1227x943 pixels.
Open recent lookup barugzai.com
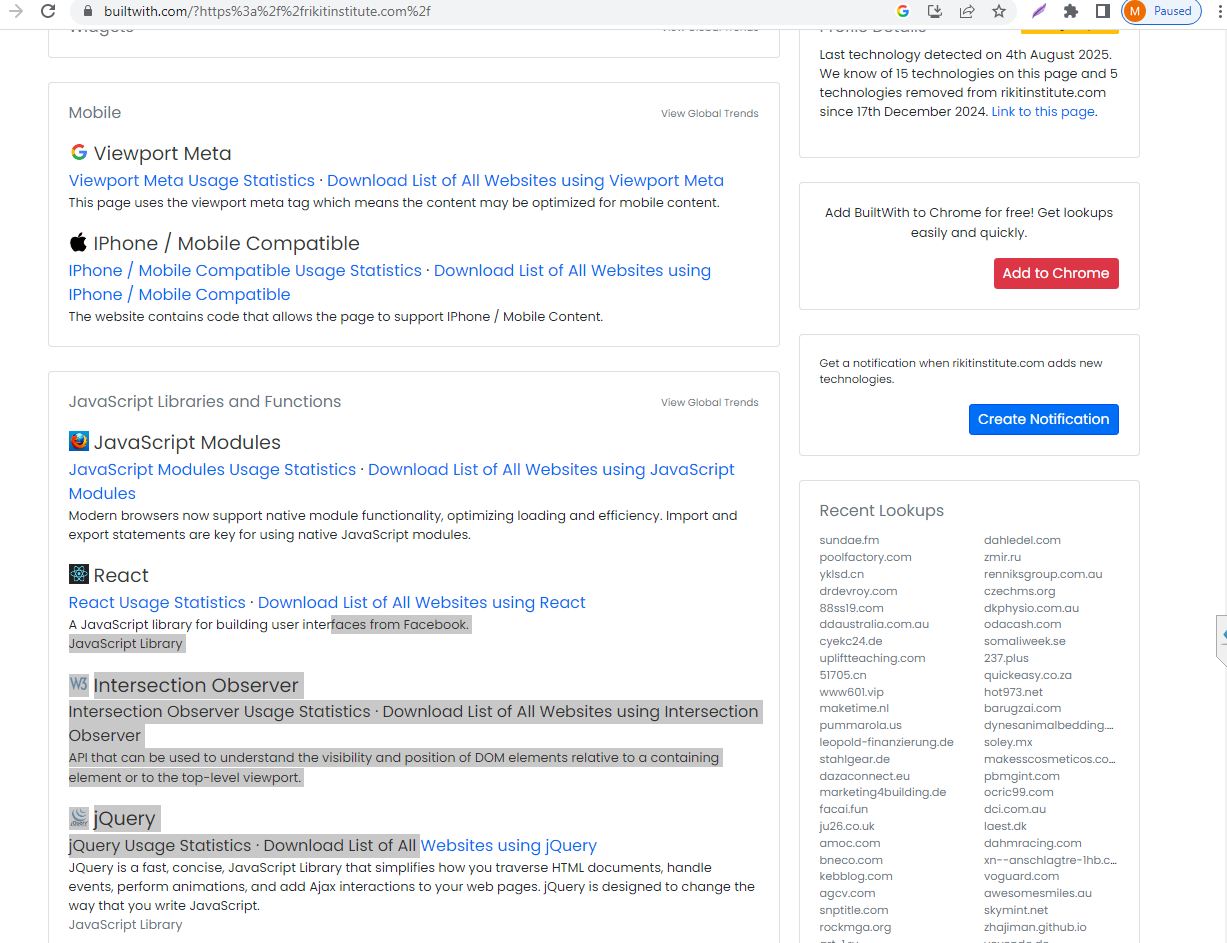coord(1022,708)
